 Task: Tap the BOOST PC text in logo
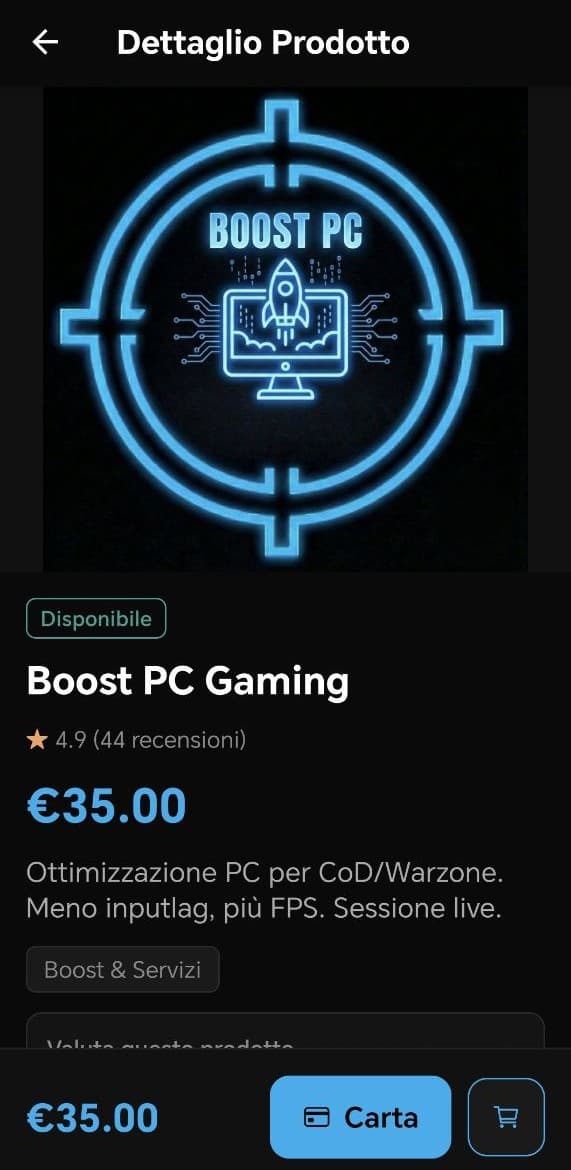coord(285,230)
